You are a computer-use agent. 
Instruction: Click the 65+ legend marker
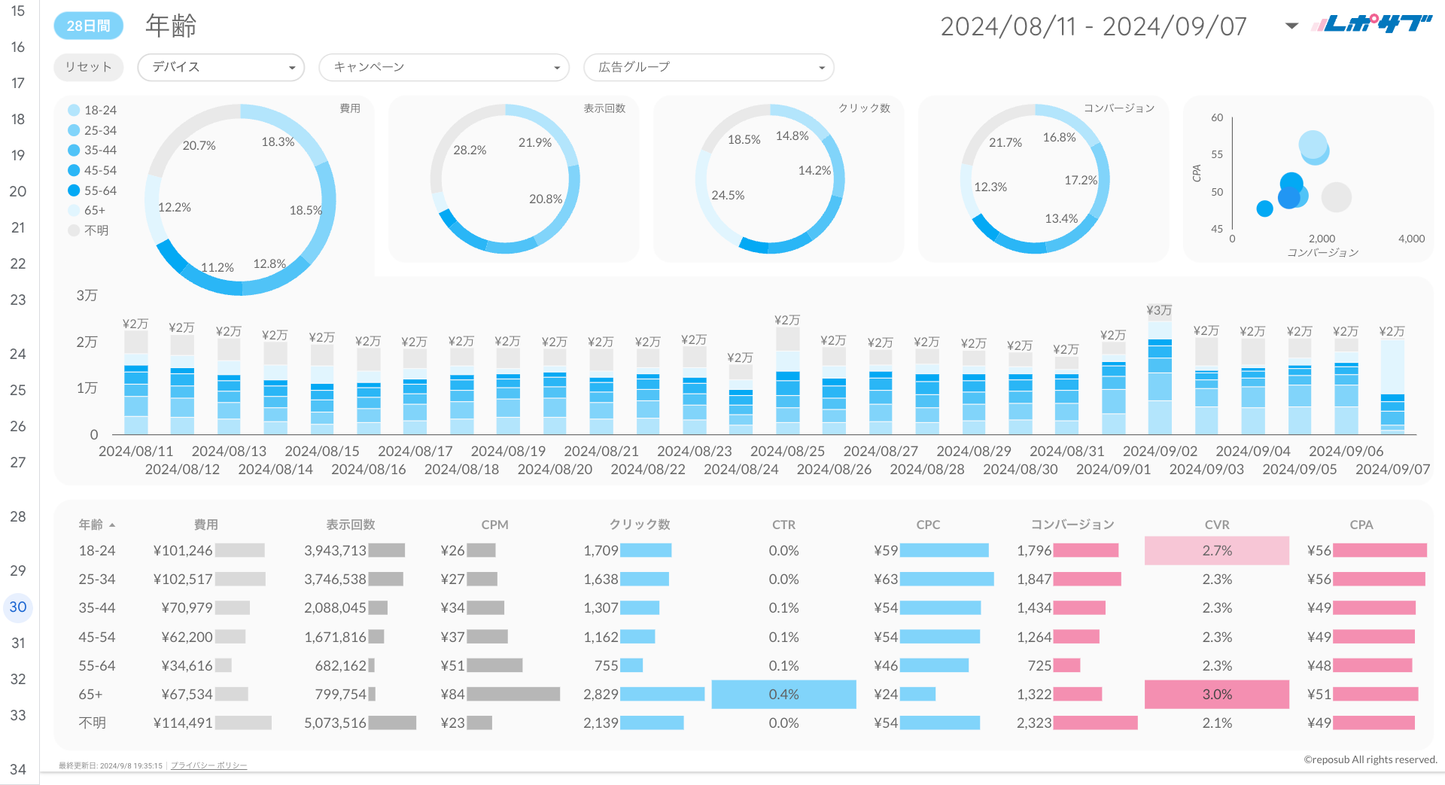click(x=74, y=211)
